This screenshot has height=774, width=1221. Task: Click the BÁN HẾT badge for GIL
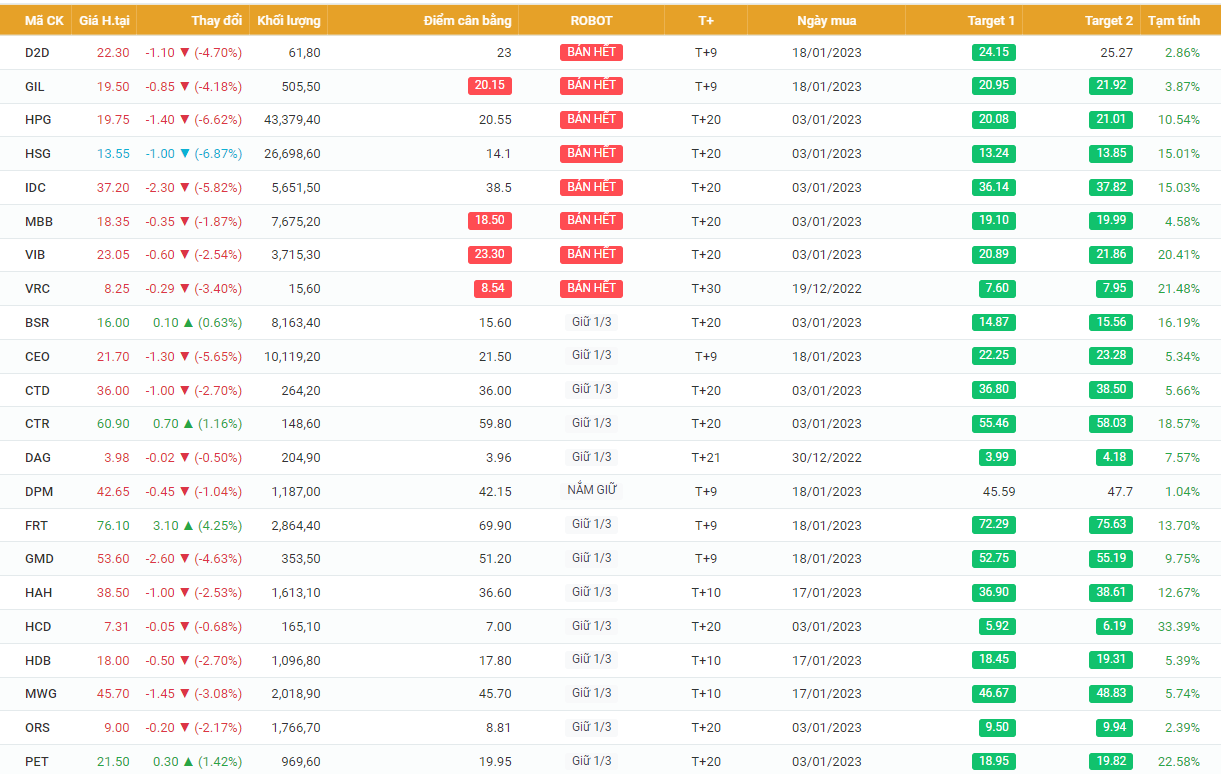click(591, 86)
